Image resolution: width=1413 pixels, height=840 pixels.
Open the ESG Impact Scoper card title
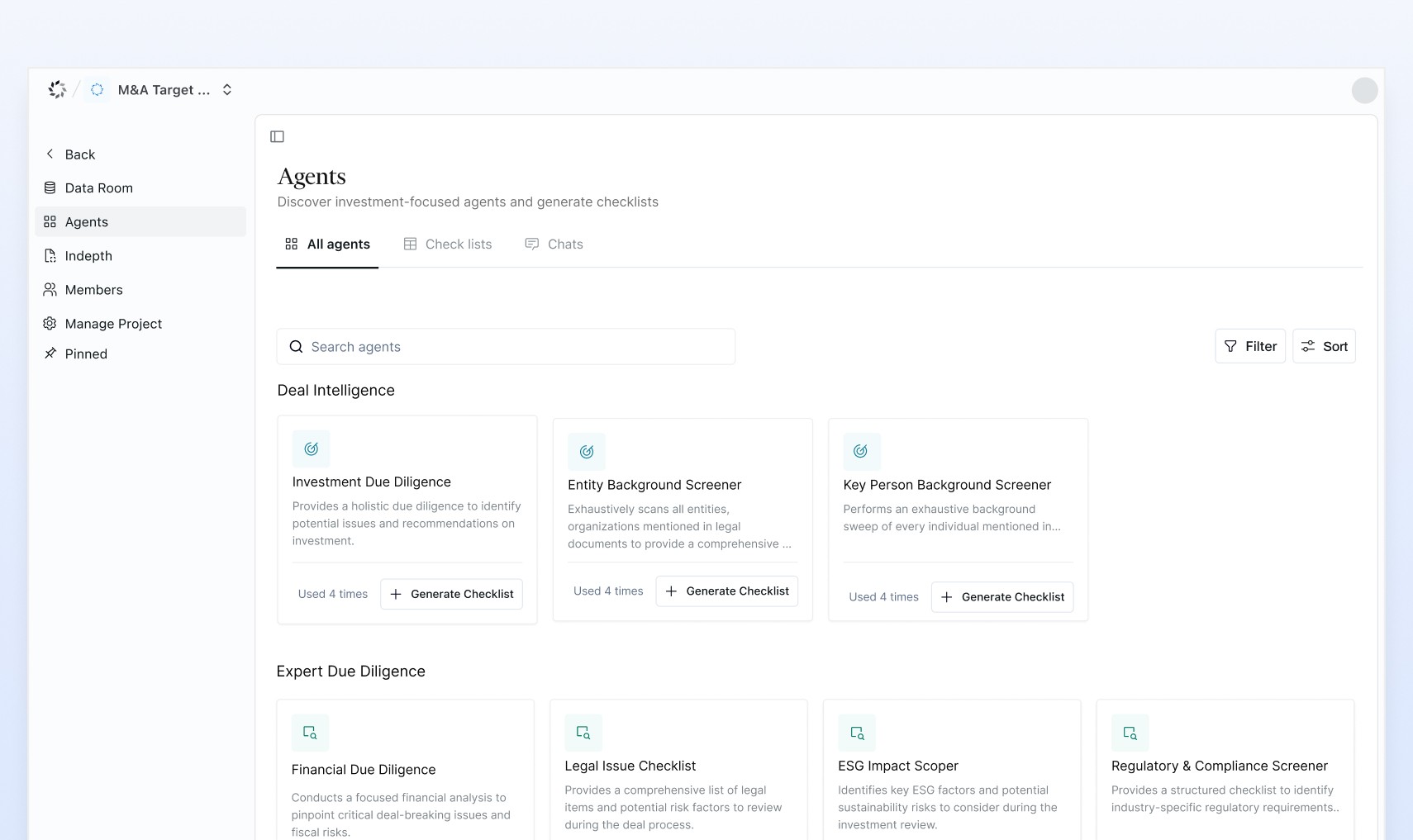pyautogui.click(x=898, y=766)
